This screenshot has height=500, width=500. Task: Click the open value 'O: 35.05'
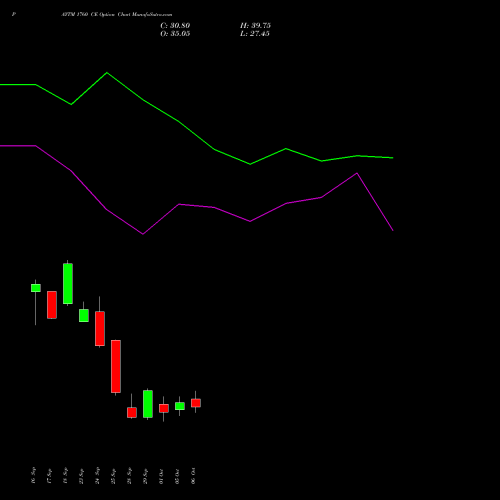click(x=175, y=34)
